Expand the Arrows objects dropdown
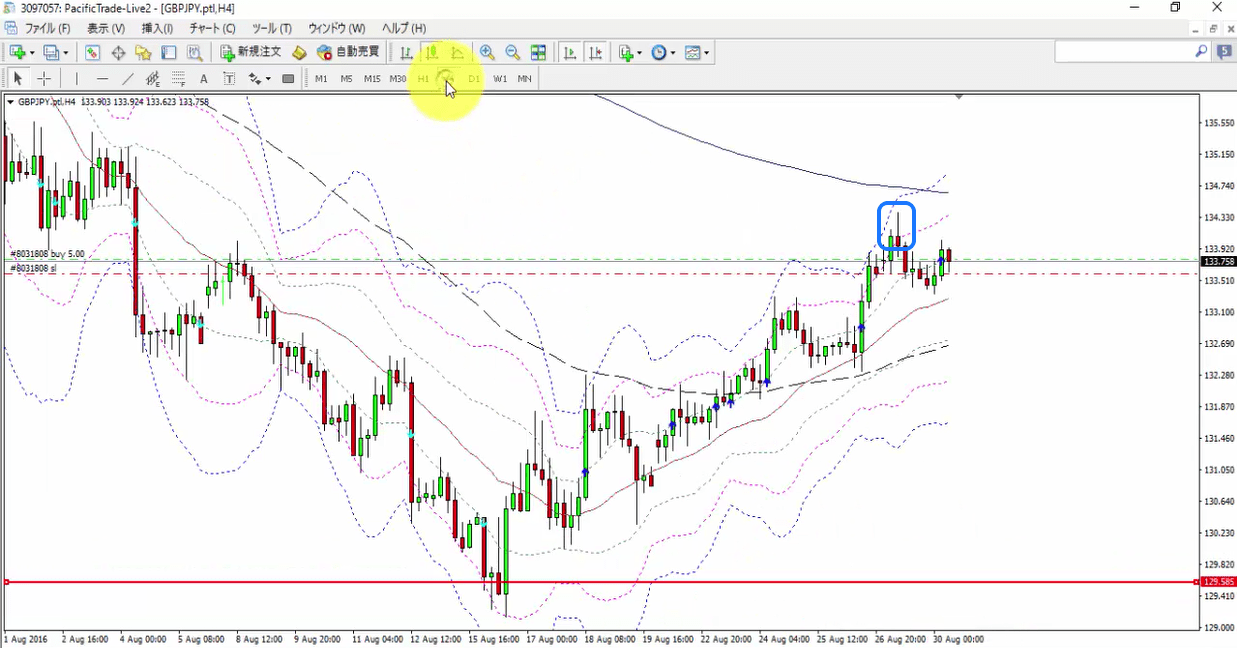1237x648 pixels. click(x=268, y=78)
